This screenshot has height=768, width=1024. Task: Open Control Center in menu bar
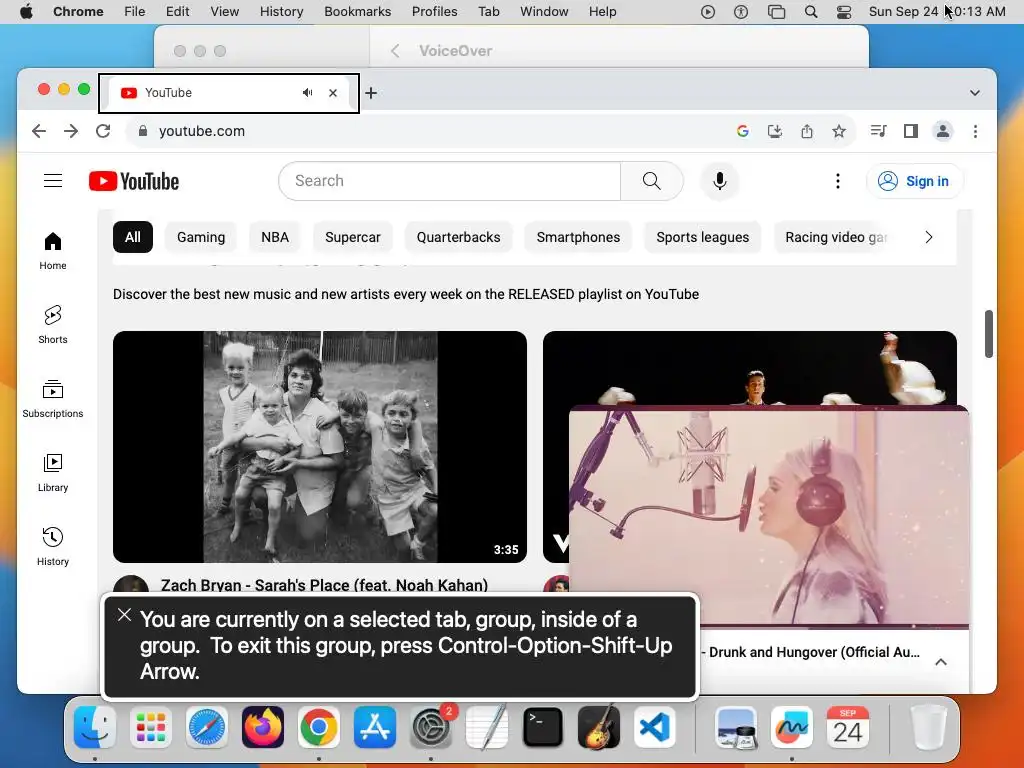[x=844, y=12]
